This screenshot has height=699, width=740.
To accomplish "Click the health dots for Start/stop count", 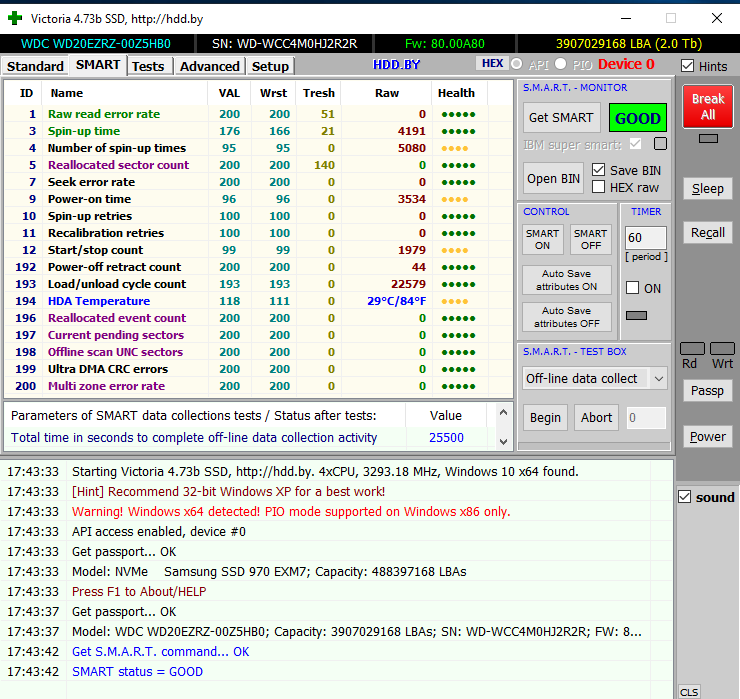I will pyautogui.click(x=454, y=250).
